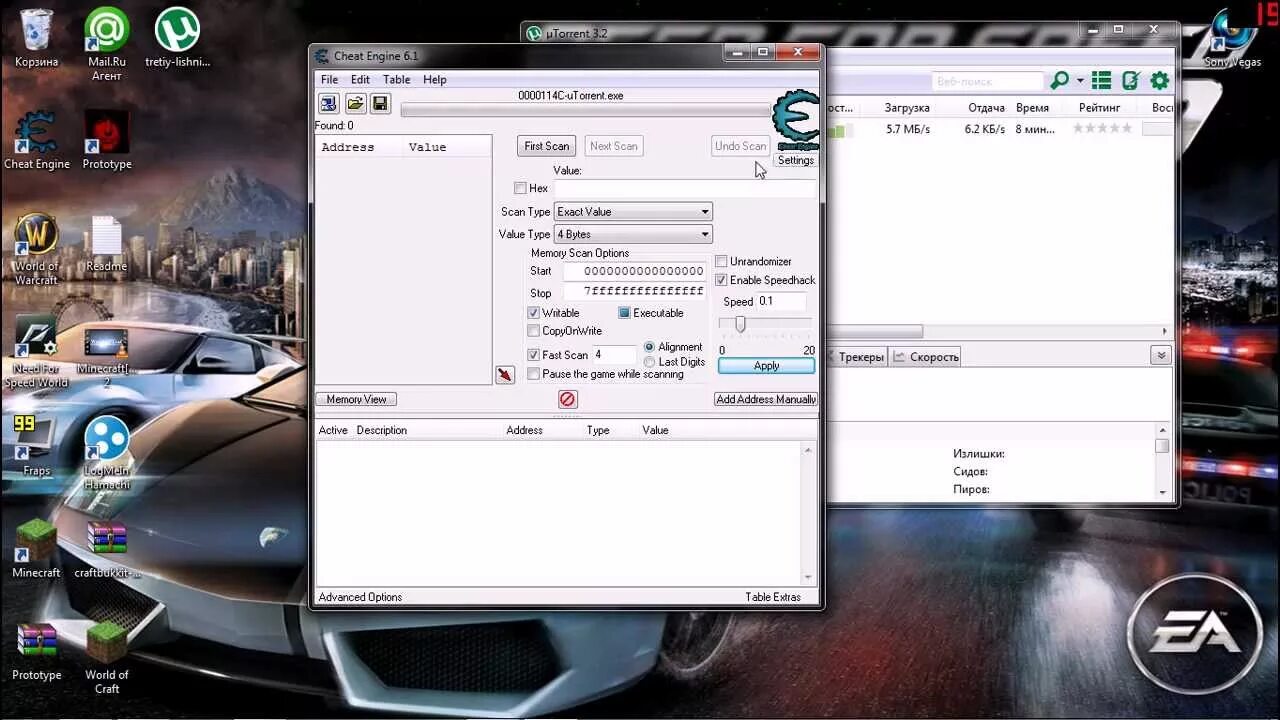
Task: Open the File menu
Action: pos(329,80)
